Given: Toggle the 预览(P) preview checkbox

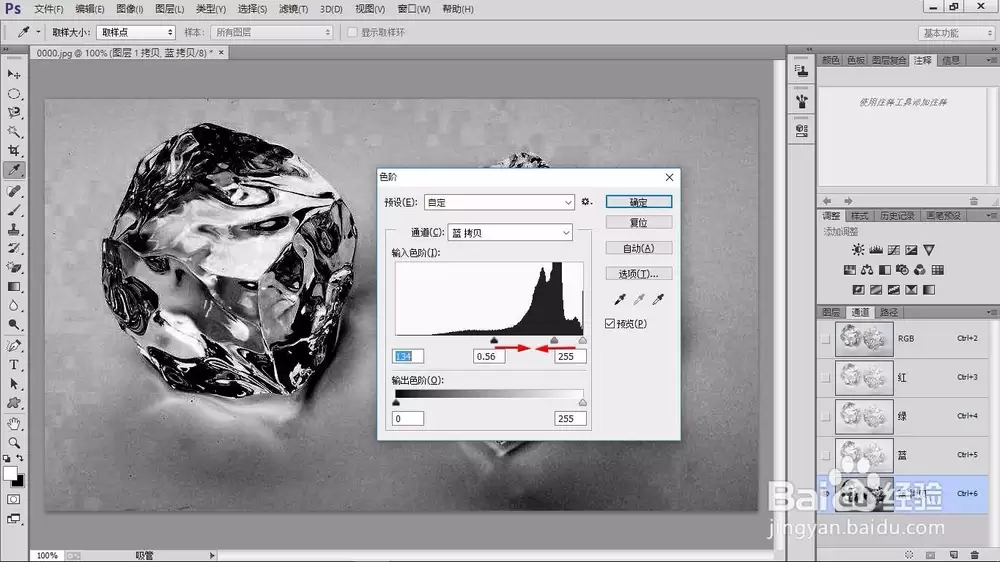Looking at the screenshot, I should coord(610,324).
